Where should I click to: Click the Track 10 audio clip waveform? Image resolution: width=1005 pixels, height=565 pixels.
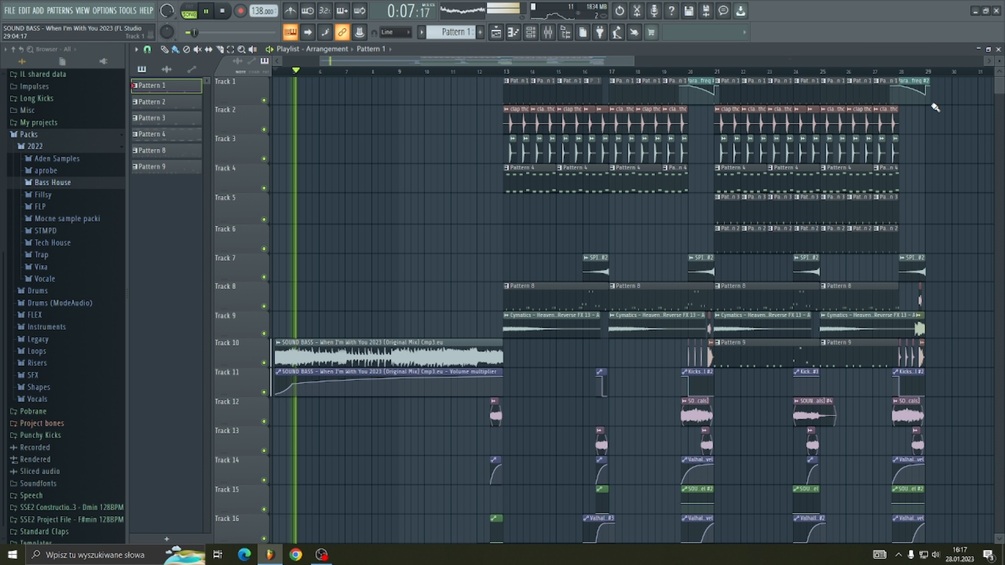pyautogui.click(x=388, y=356)
